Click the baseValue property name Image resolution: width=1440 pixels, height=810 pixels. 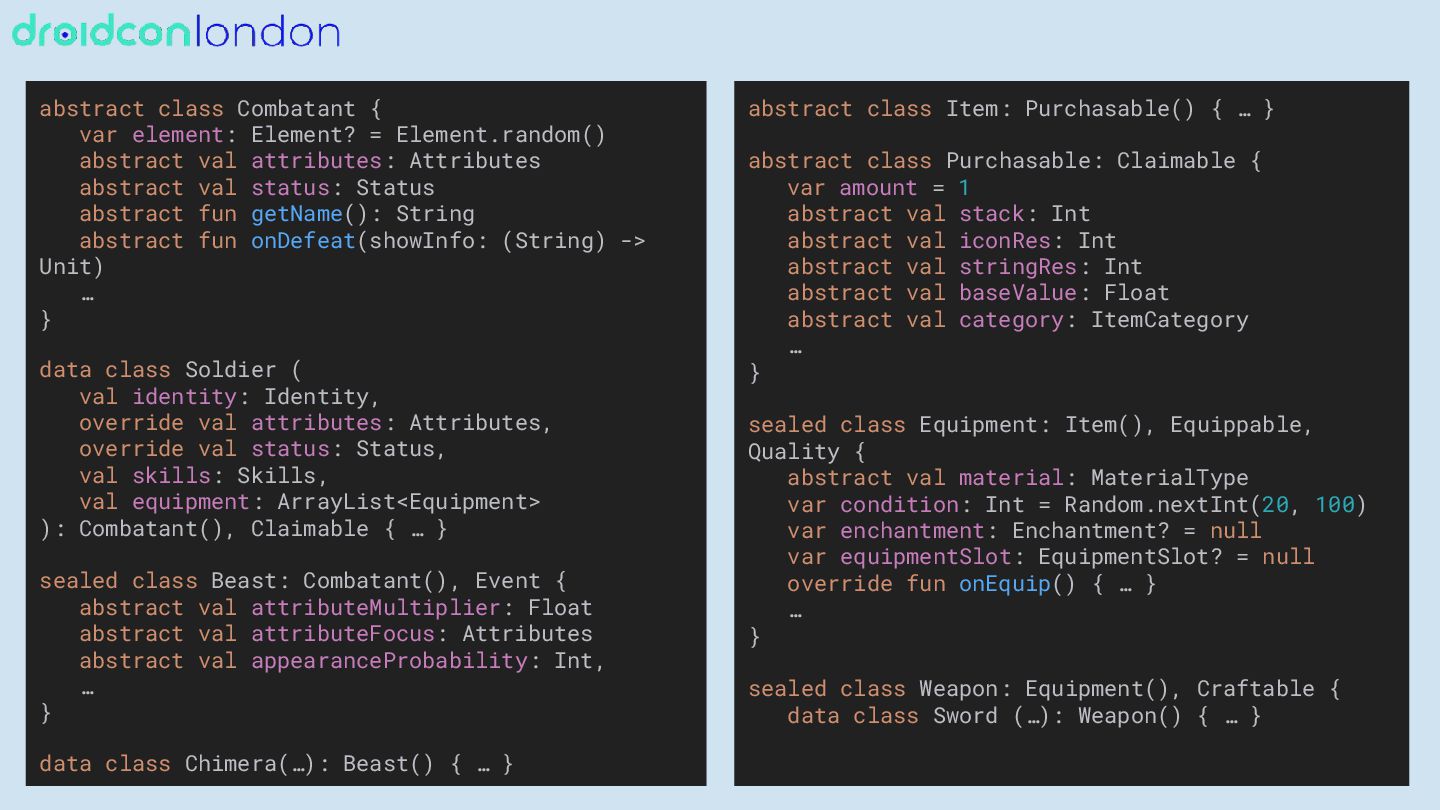(1018, 293)
